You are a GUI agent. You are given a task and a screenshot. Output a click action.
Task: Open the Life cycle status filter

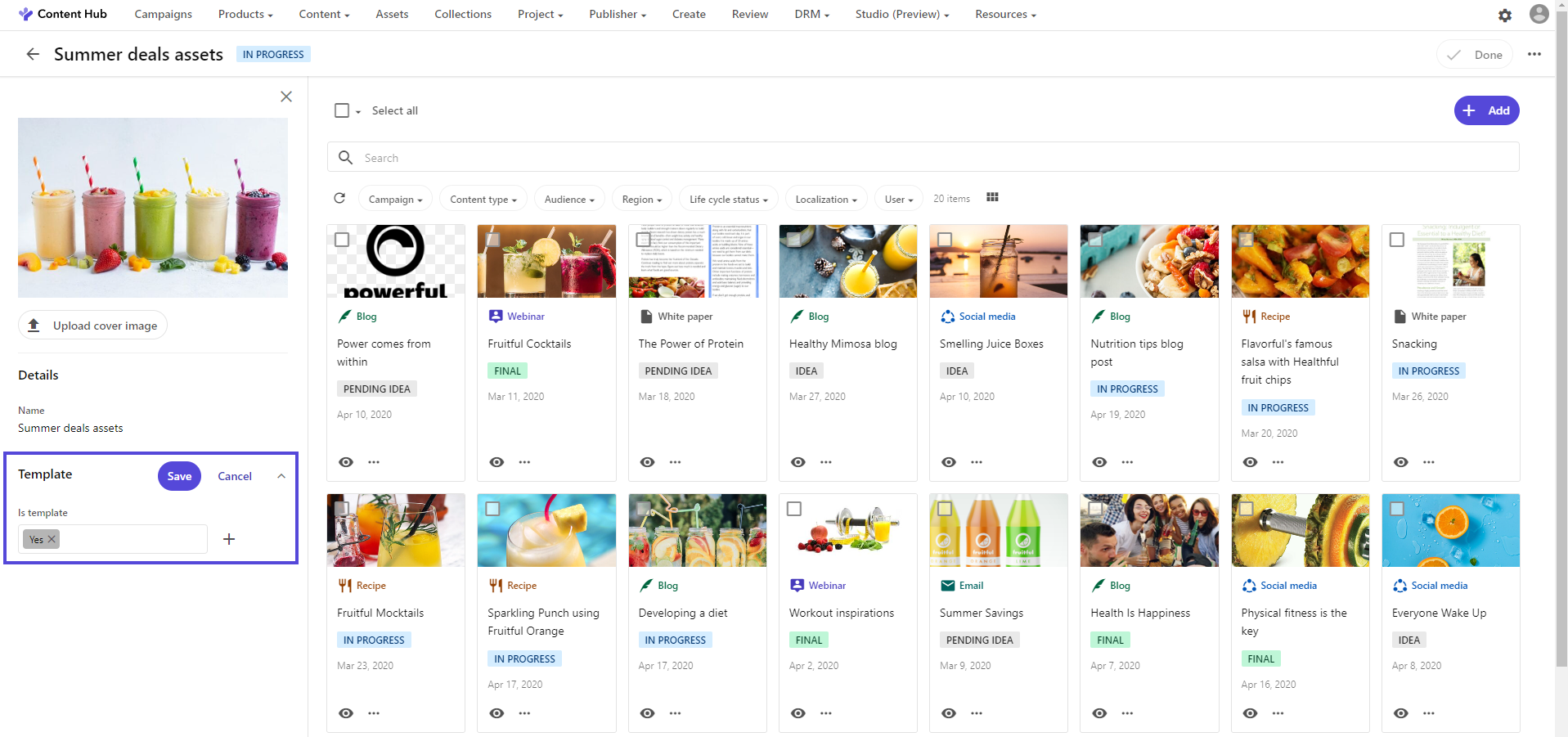[x=728, y=199]
